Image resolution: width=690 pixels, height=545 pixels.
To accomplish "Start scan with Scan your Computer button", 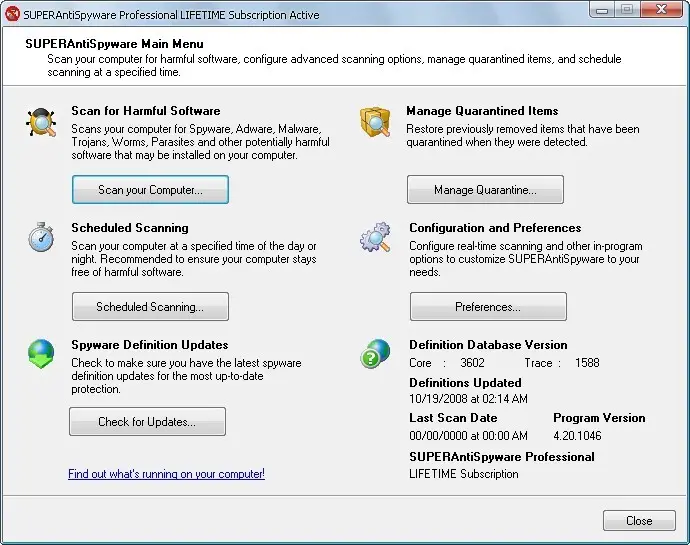I will 150,190.
